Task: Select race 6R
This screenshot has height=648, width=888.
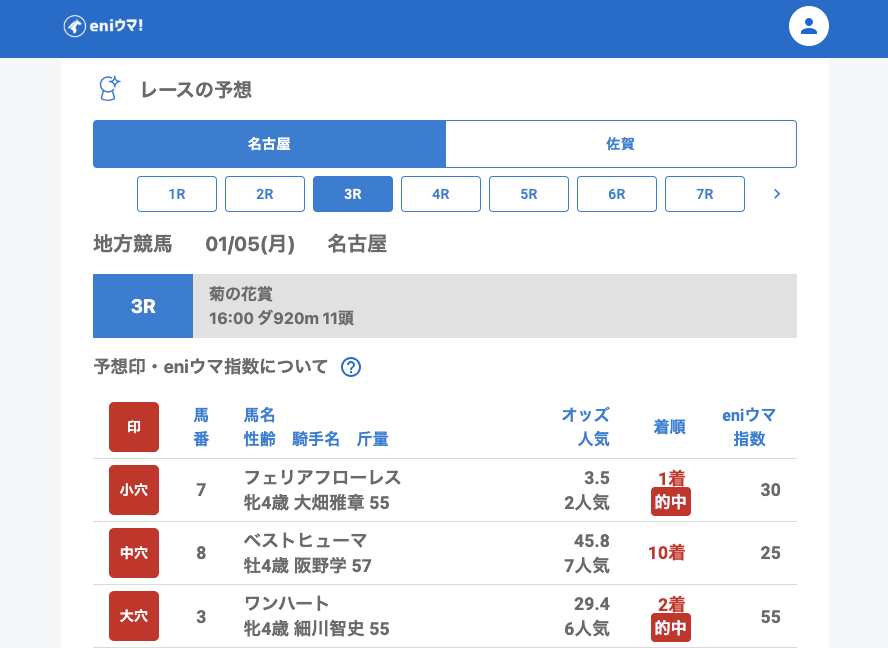Action: point(617,194)
